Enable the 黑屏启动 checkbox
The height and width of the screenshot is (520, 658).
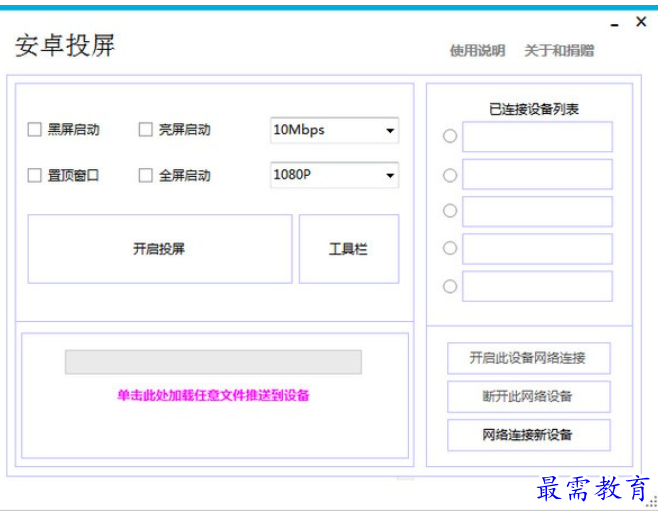click(x=34, y=129)
